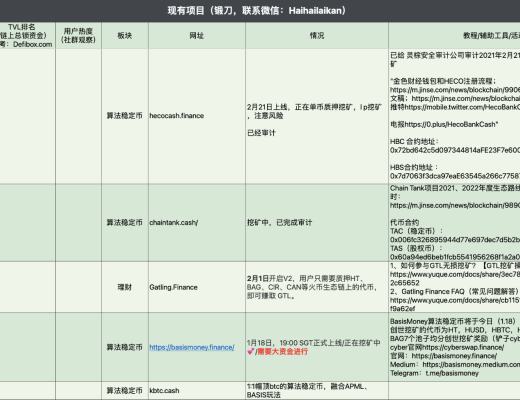Open "cyber官网https://cyberswap.finance/" link

click(447, 347)
